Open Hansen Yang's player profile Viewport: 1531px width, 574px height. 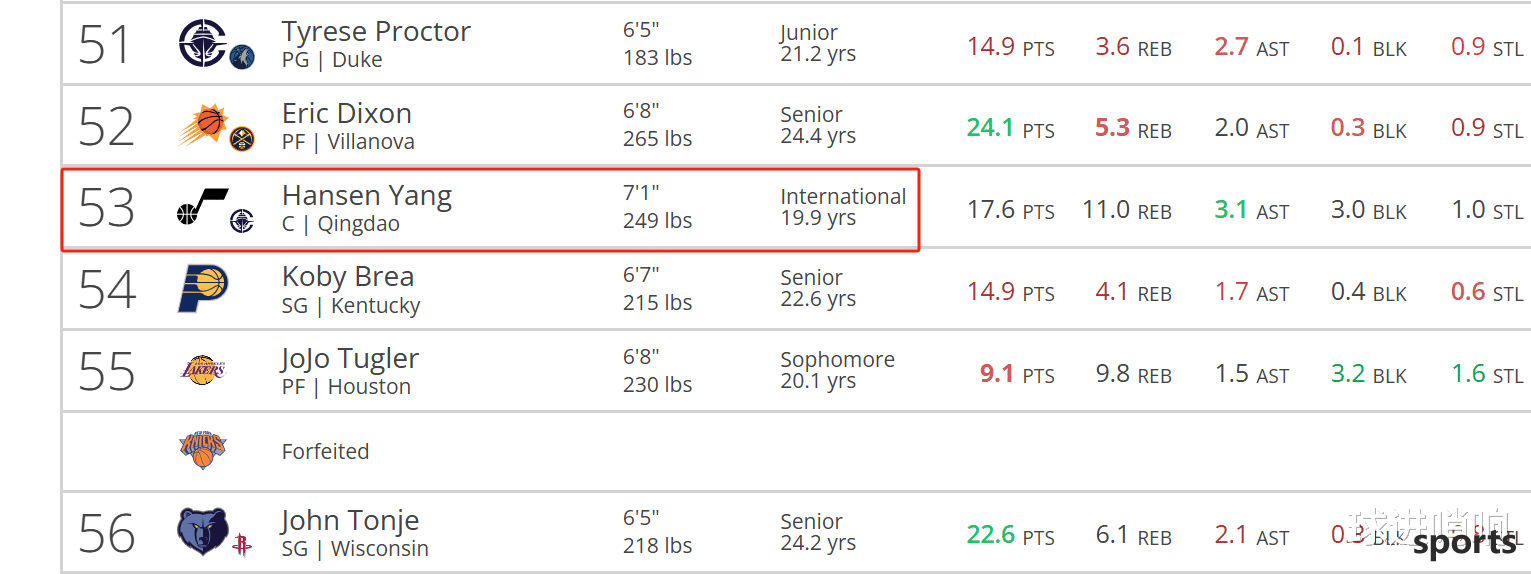tap(367, 195)
